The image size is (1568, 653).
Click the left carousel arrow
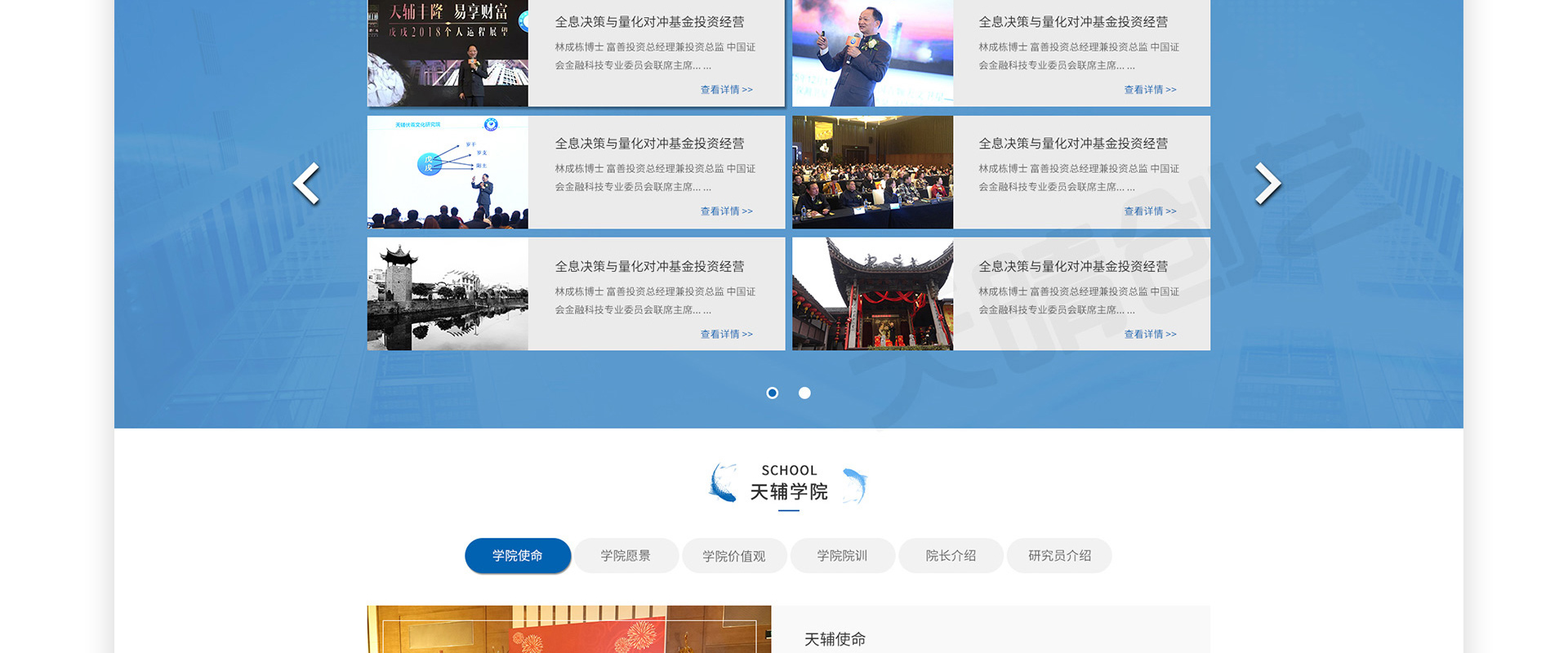pos(307,184)
